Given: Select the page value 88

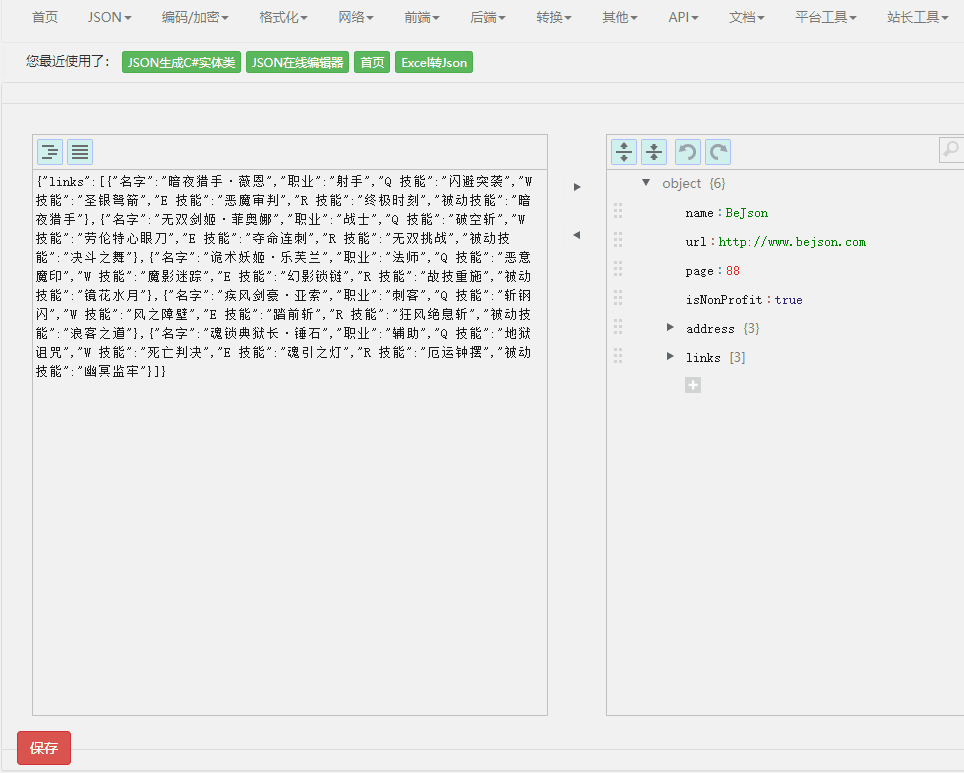Looking at the screenshot, I should [x=733, y=271].
